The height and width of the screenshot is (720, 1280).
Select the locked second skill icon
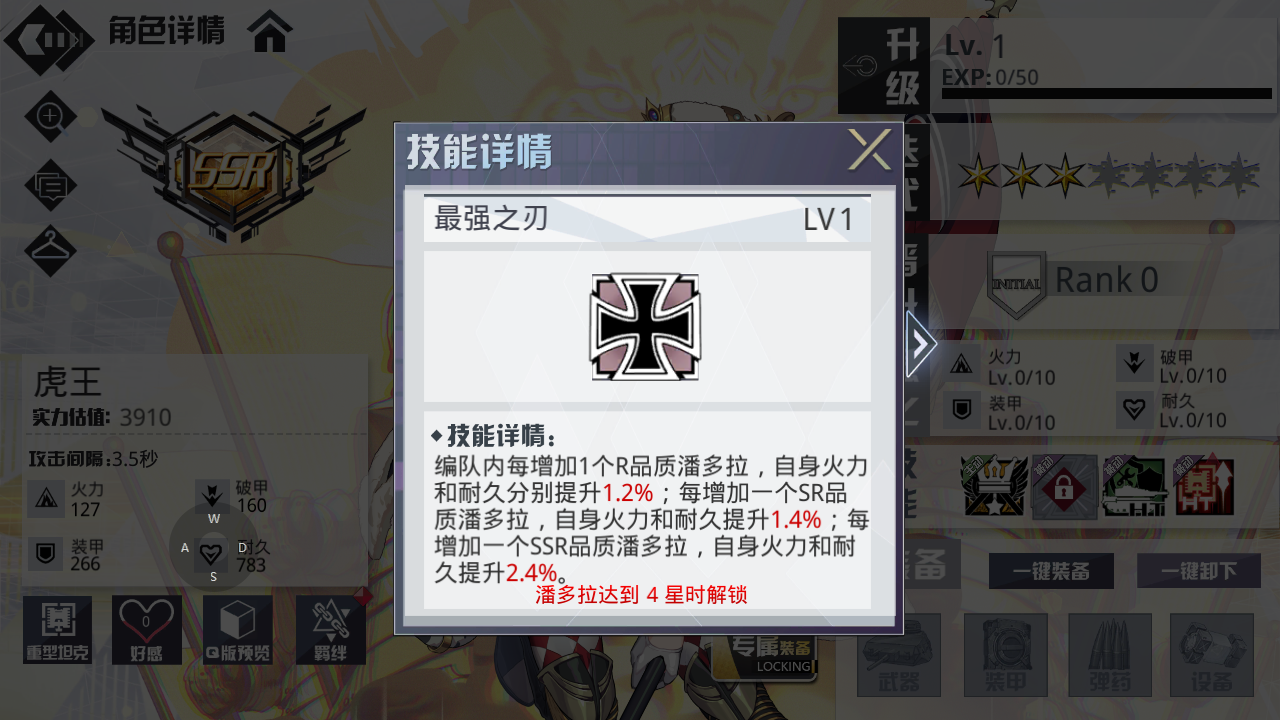click(x=1065, y=488)
